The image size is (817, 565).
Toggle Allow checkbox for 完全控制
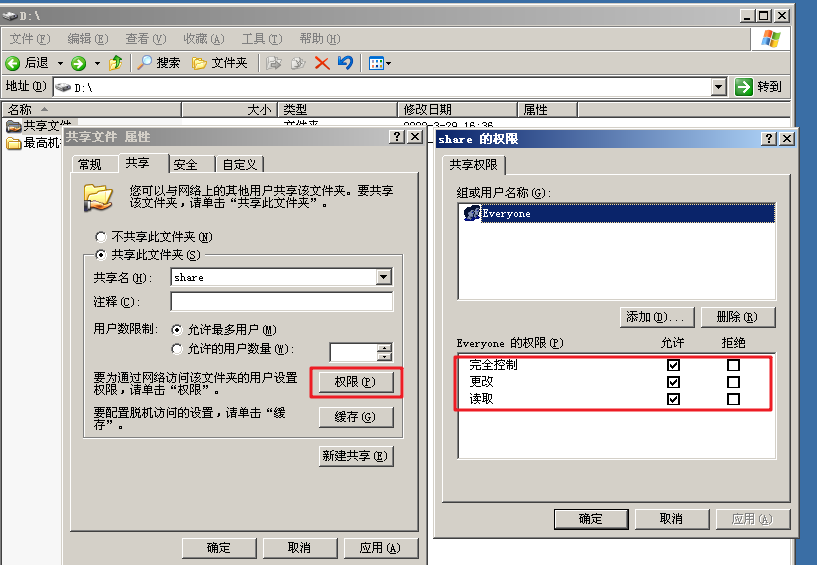[673, 365]
